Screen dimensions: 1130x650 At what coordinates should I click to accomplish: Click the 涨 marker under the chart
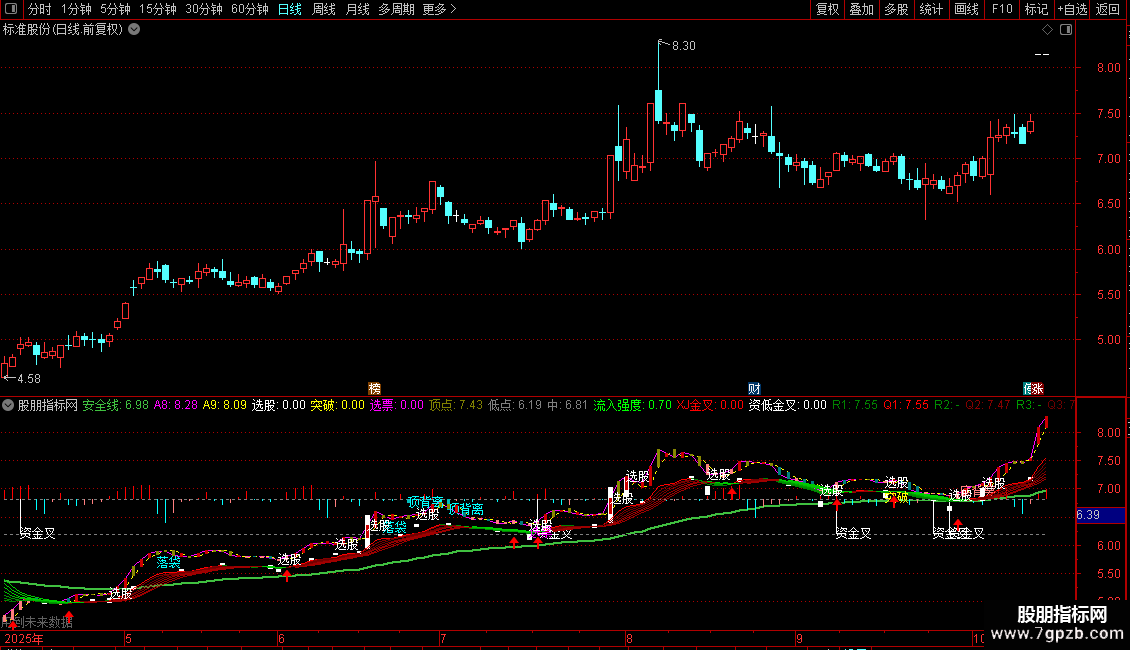1037,388
